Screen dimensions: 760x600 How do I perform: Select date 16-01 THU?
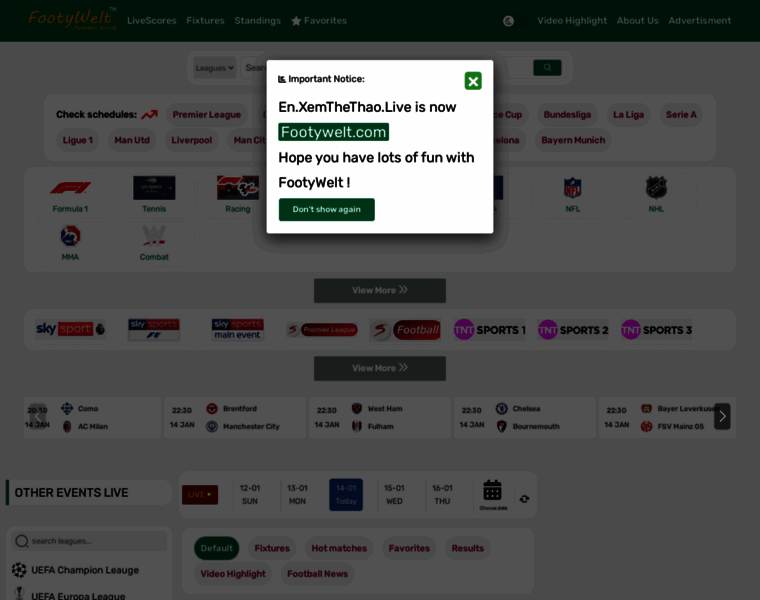click(442, 494)
